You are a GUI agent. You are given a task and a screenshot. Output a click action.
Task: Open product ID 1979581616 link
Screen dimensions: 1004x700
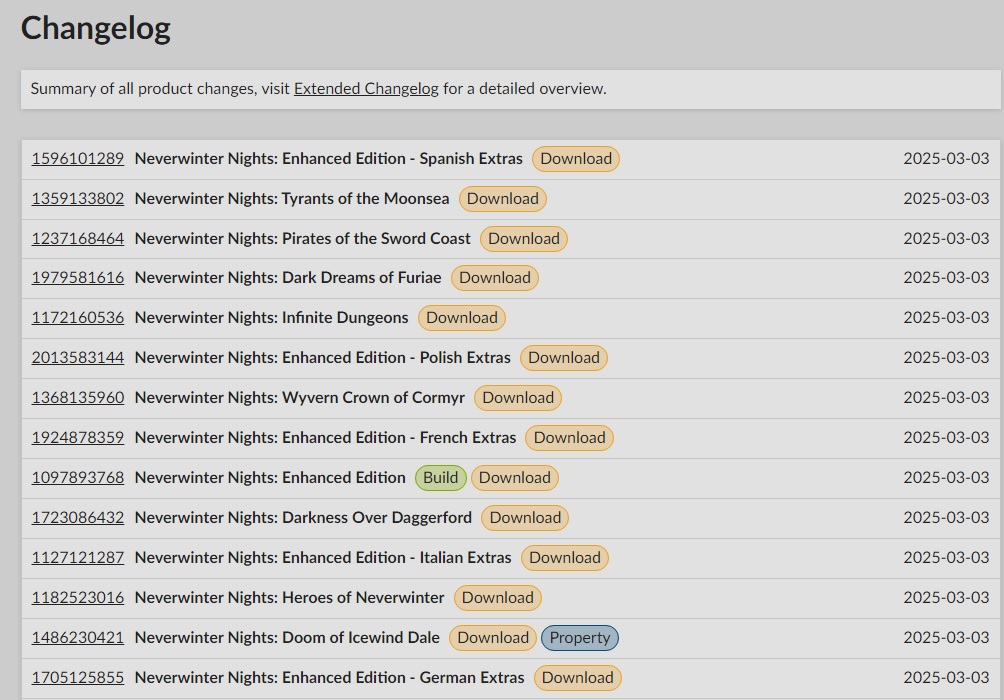click(x=77, y=277)
